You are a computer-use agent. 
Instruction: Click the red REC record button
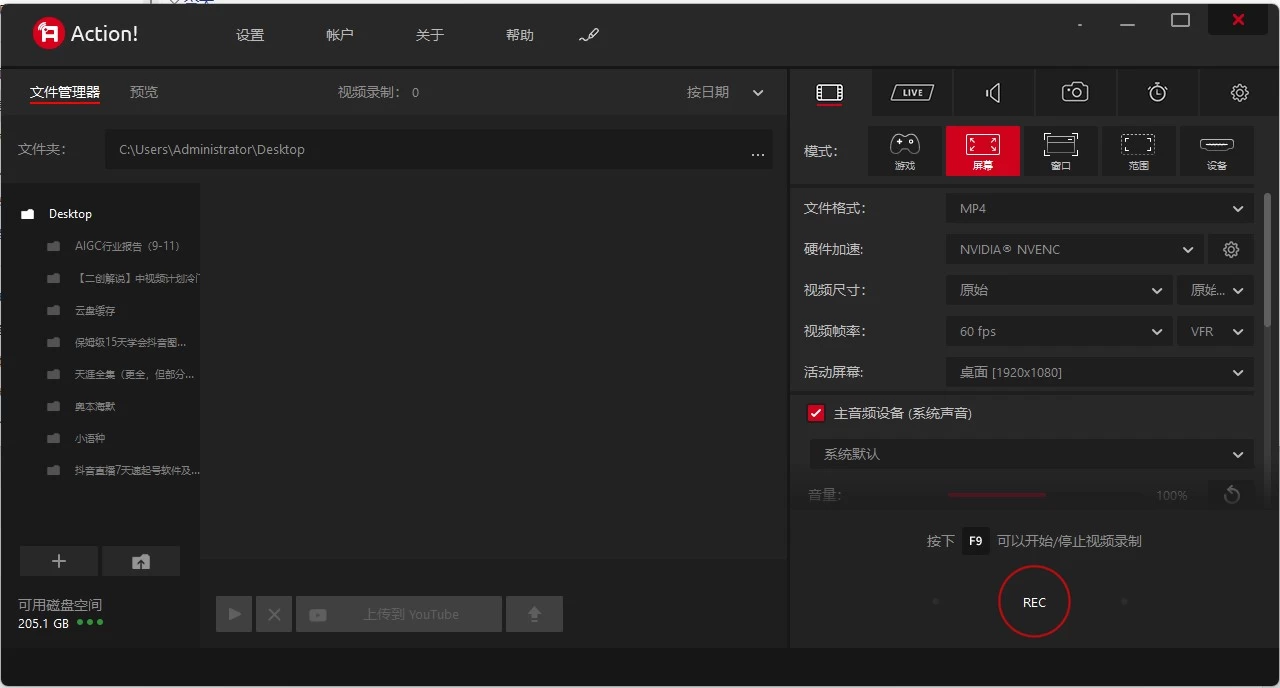[1034, 601]
